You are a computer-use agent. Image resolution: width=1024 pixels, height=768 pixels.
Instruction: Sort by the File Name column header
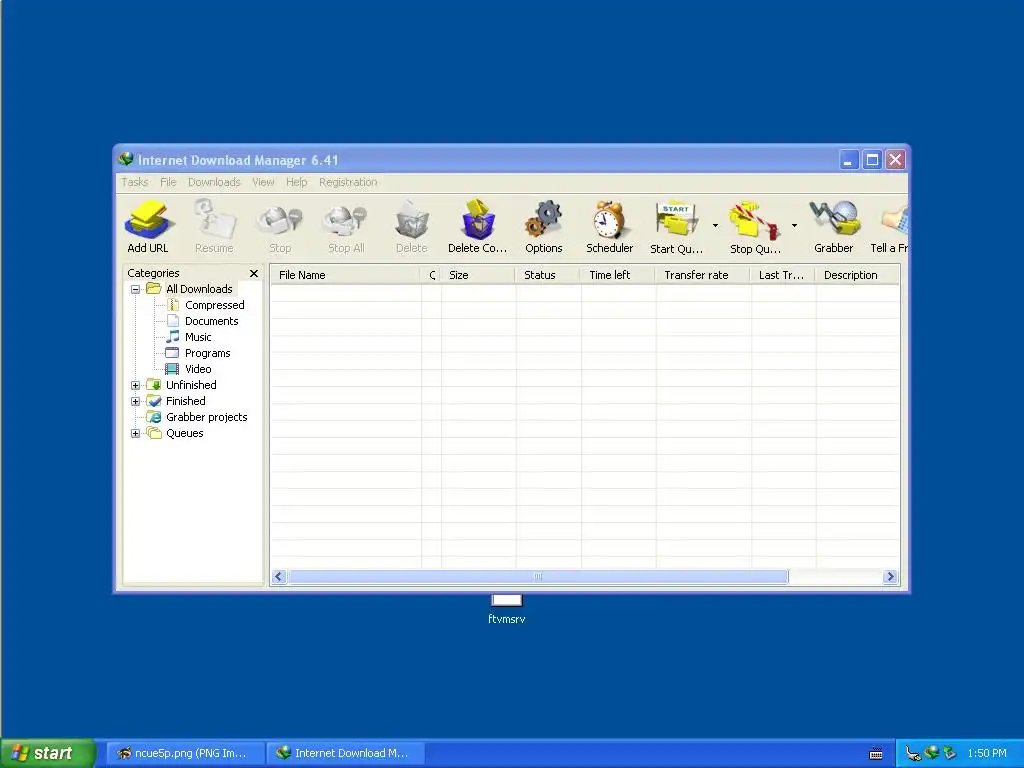pos(345,275)
